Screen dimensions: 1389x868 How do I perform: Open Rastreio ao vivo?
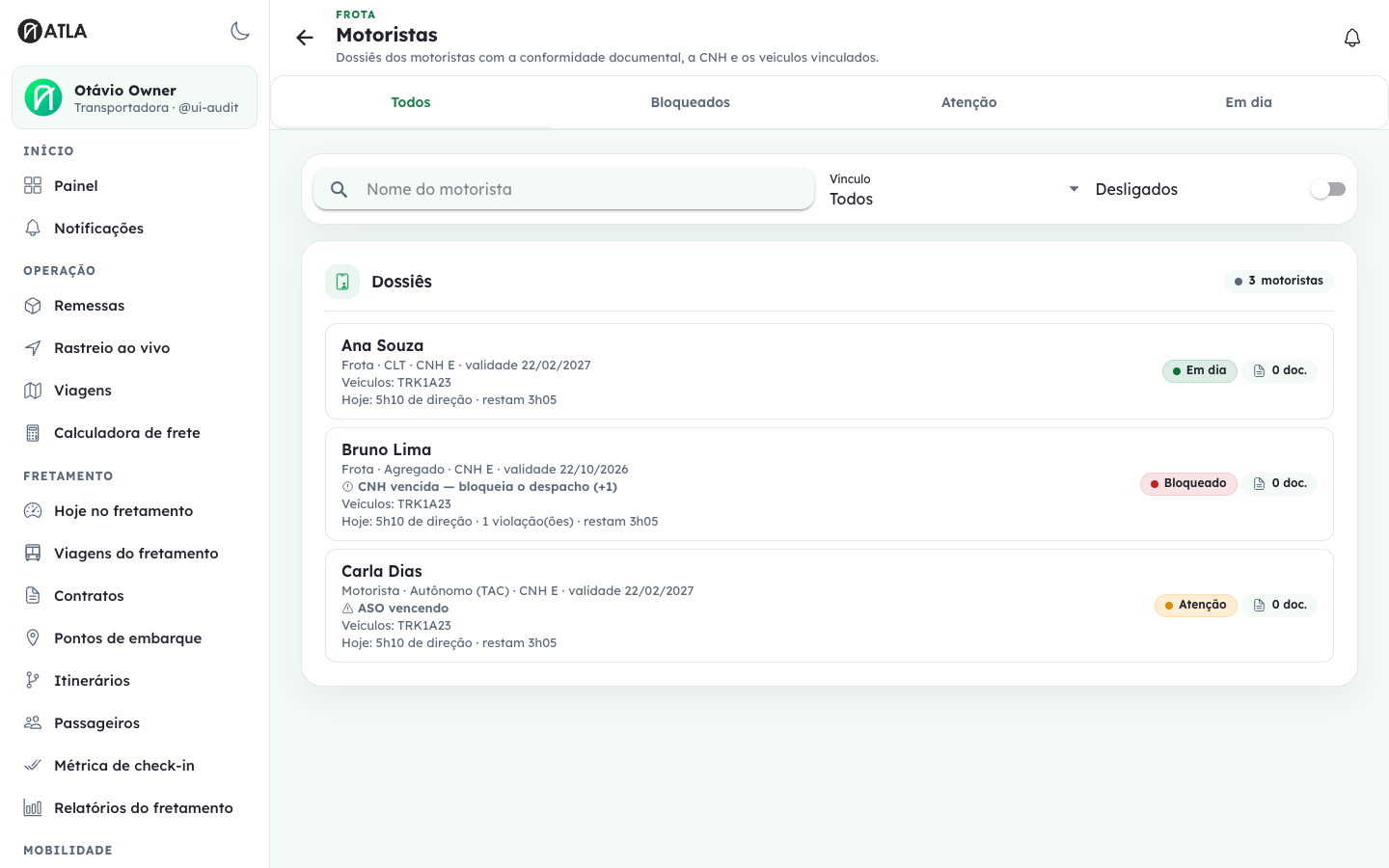point(134,348)
